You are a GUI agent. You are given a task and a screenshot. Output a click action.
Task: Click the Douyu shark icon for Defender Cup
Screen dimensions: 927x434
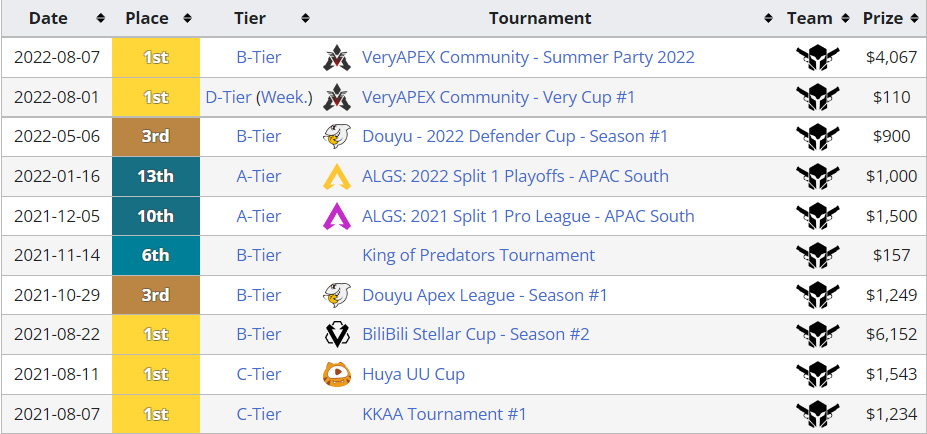point(337,137)
